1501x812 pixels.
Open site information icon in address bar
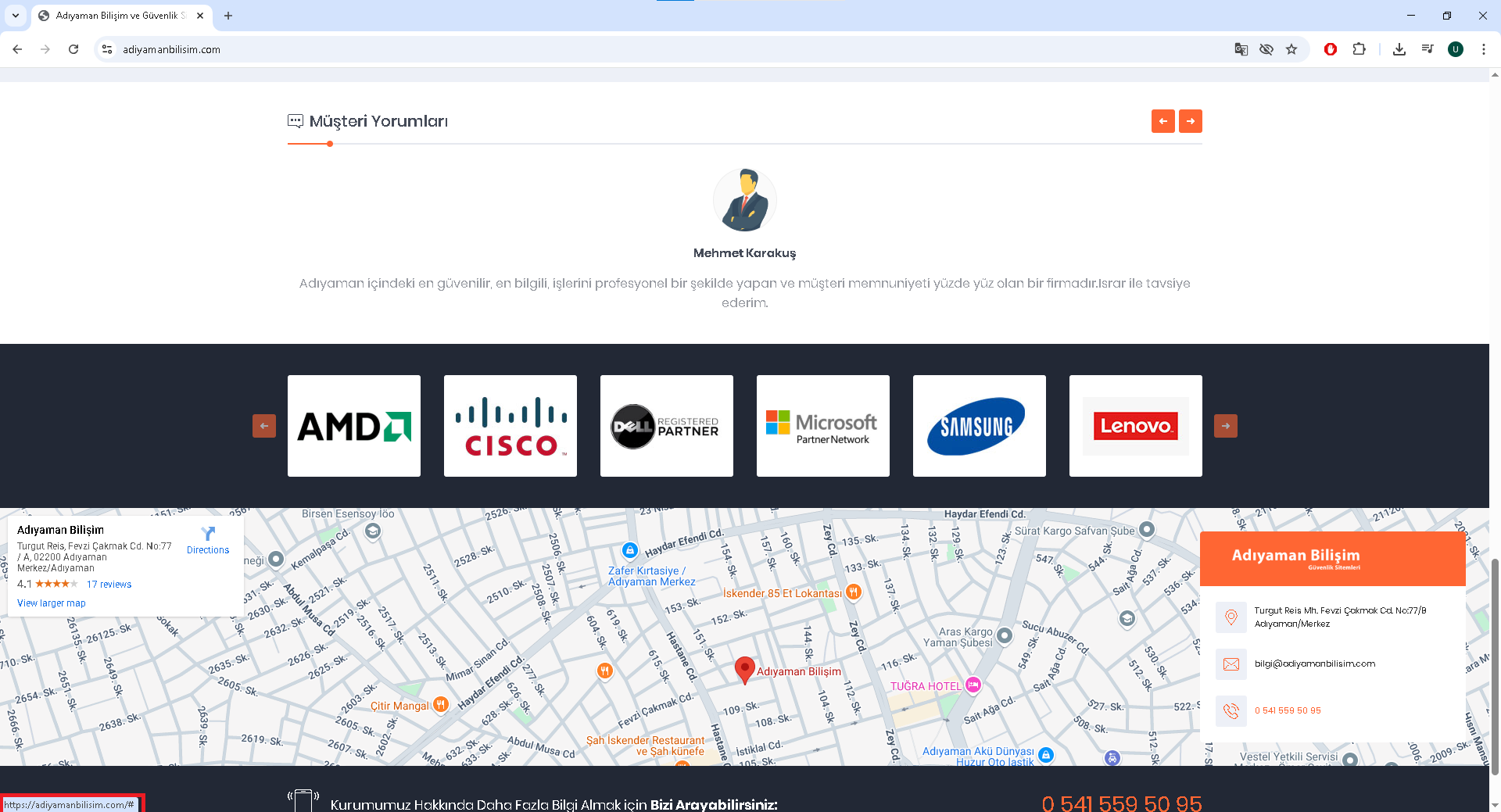107,49
